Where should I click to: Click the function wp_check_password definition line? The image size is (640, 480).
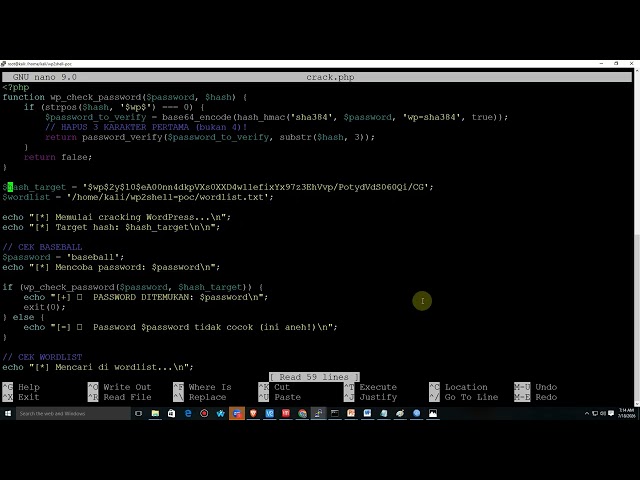[x=124, y=97]
